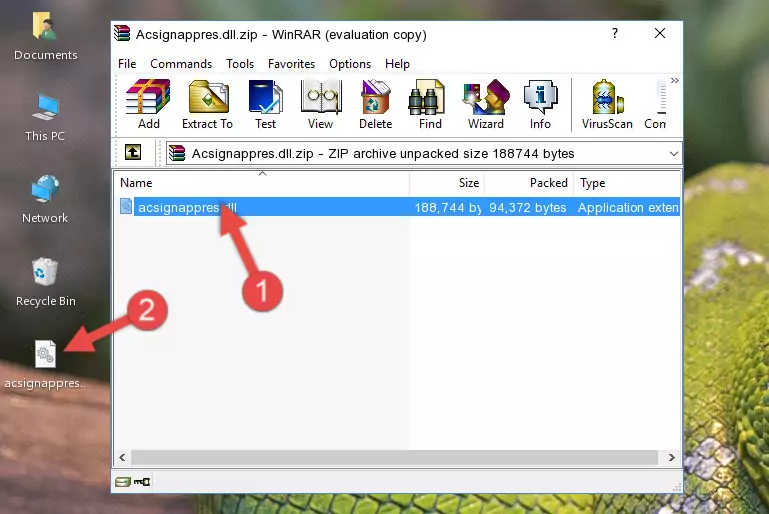This screenshot has height=514, width=769.
Task: Open the Options menu
Action: [350, 64]
